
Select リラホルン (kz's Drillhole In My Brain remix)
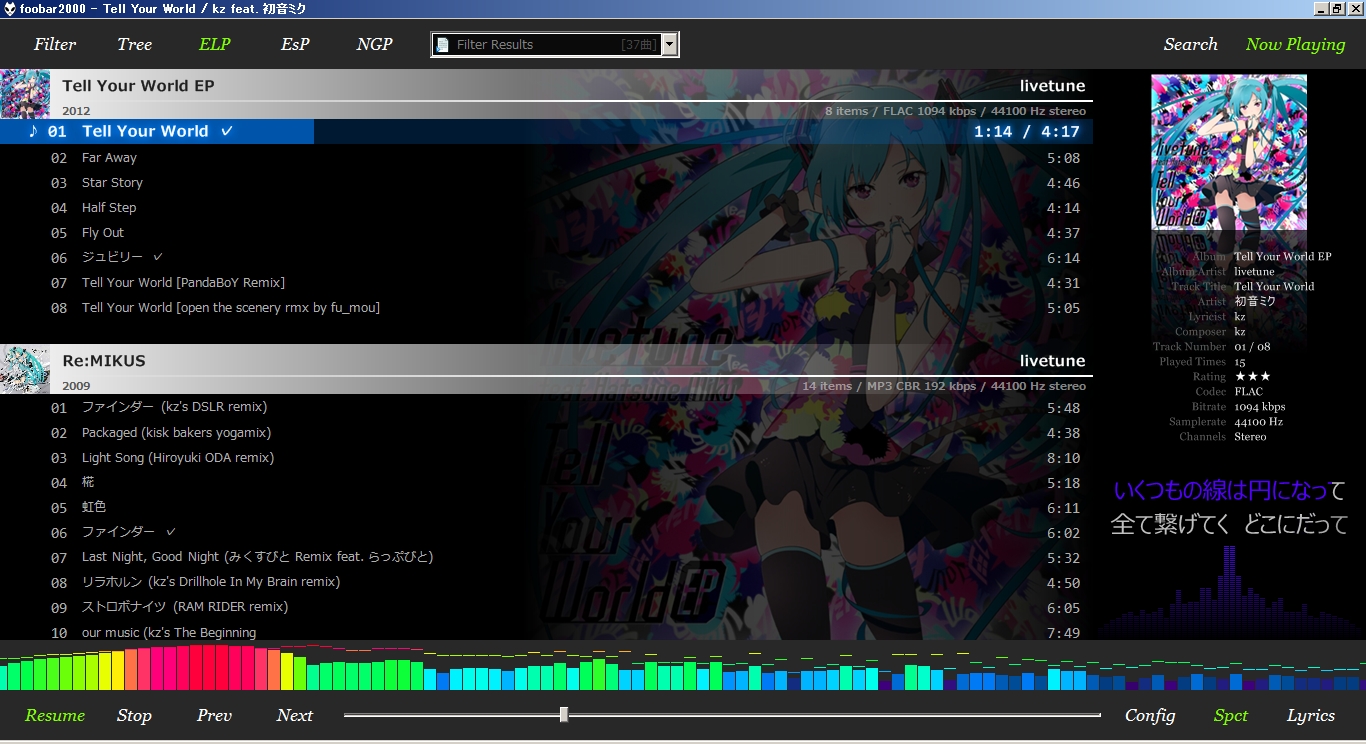point(546,582)
